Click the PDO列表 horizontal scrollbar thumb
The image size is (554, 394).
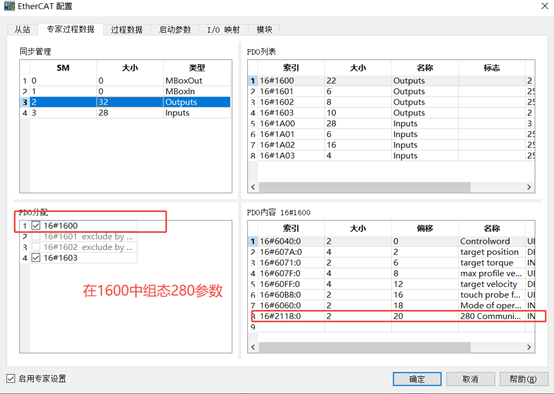click(x=364, y=187)
